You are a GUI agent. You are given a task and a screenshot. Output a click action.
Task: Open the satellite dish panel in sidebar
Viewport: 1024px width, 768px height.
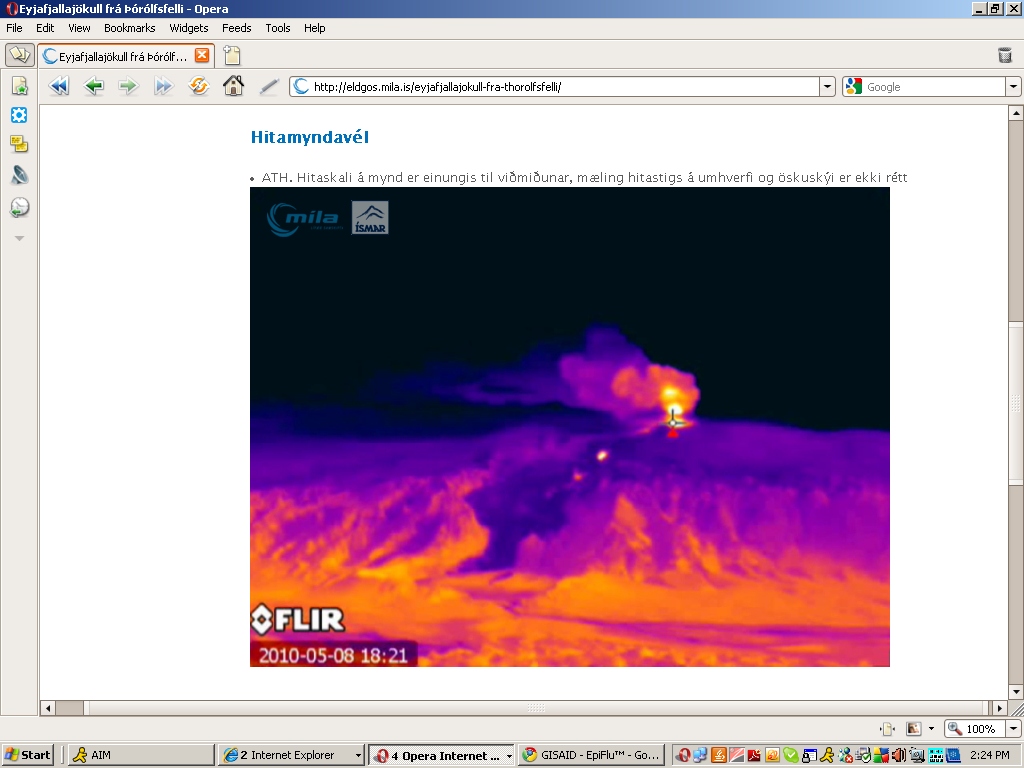tap(19, 175)
